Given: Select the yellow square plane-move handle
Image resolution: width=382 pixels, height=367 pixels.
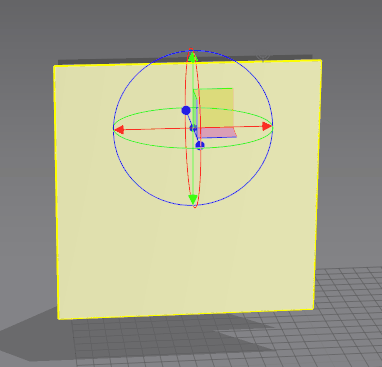Looking at the screenshot, I should click(216, 107).
